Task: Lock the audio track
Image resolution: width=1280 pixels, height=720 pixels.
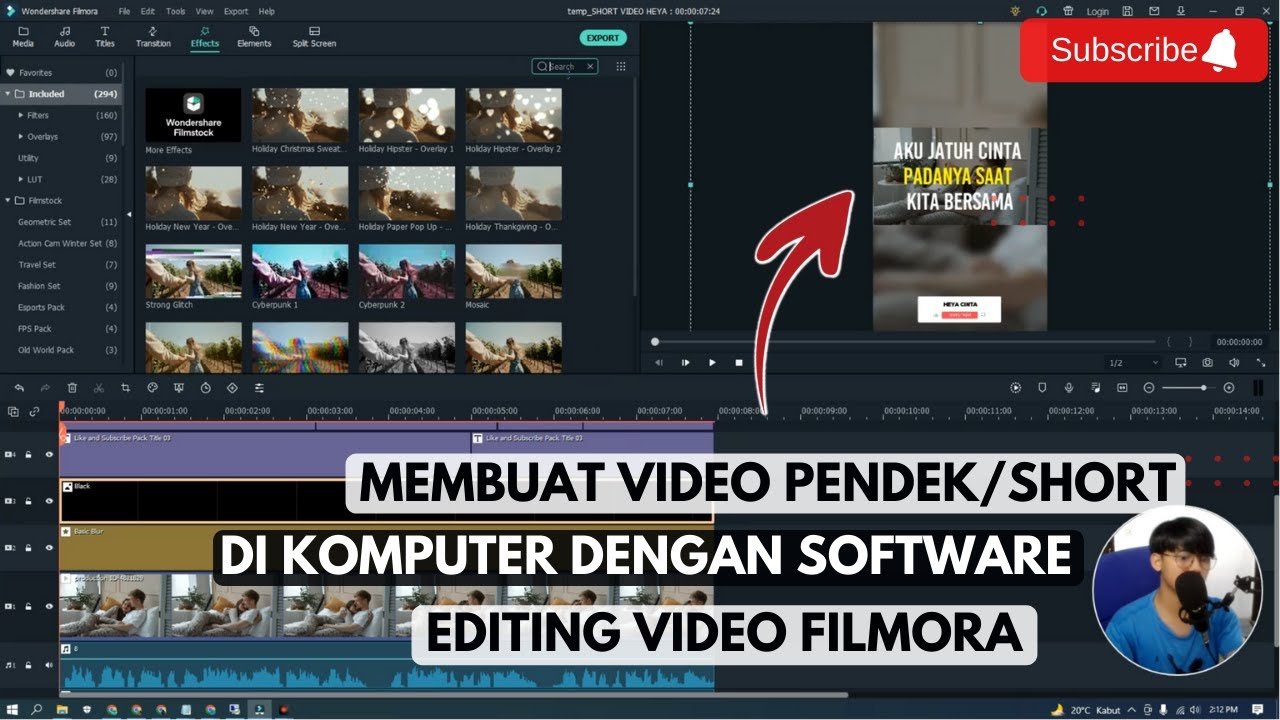Action: click(29, 664)
